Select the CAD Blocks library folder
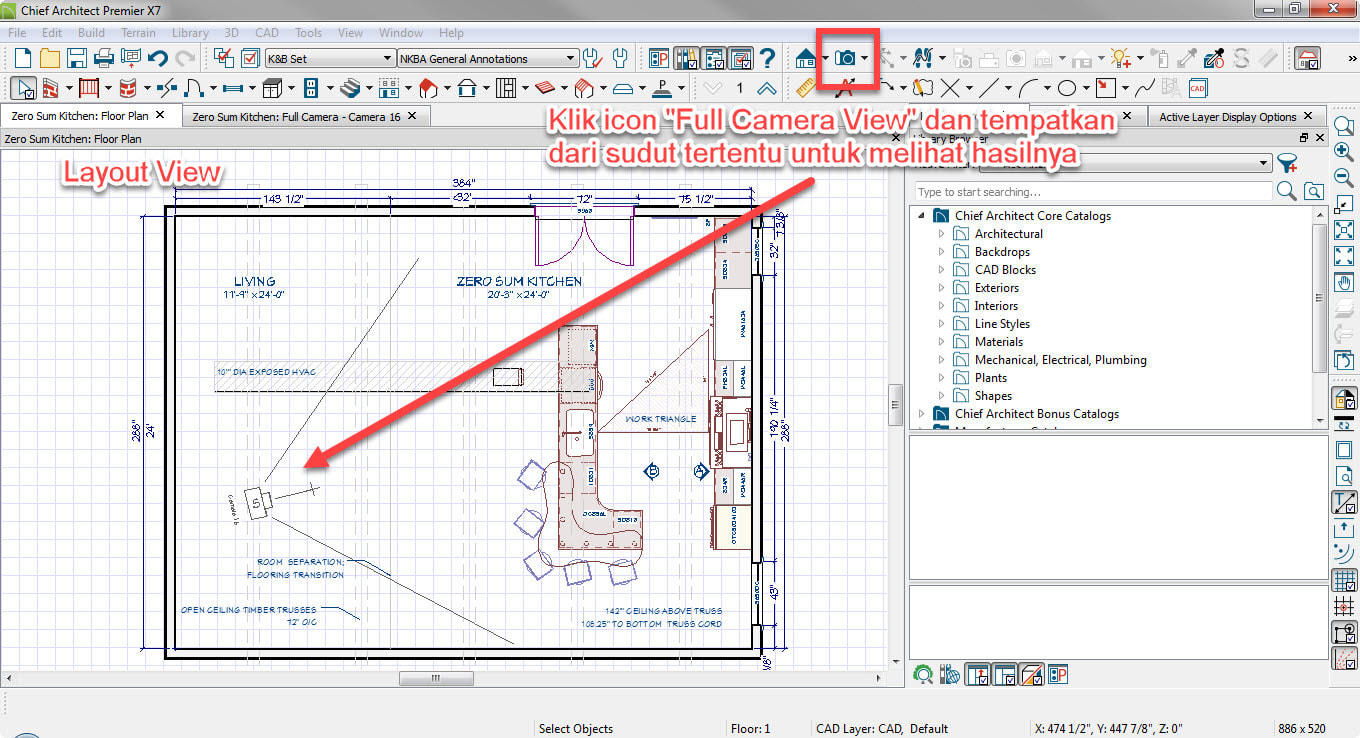This screenshot has height=738, width=1360. (x=1005, y=270)
